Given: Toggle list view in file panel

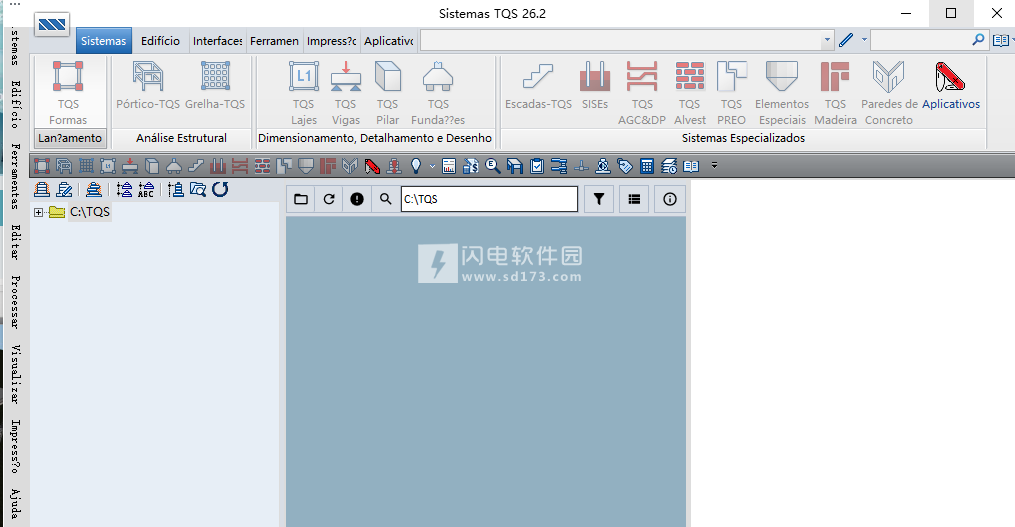Looking at the screenshot, I should tap(634, 199).
